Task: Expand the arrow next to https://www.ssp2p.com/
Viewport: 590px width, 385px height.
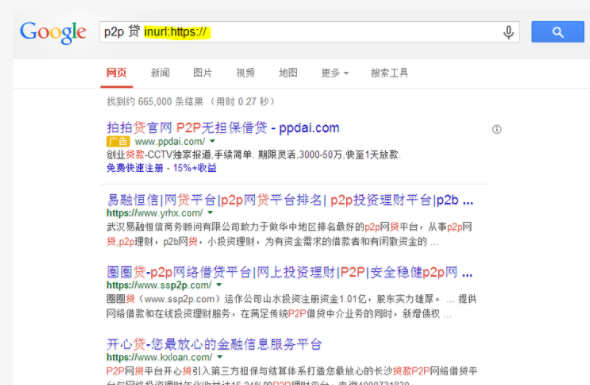Action: click(219, 285)
